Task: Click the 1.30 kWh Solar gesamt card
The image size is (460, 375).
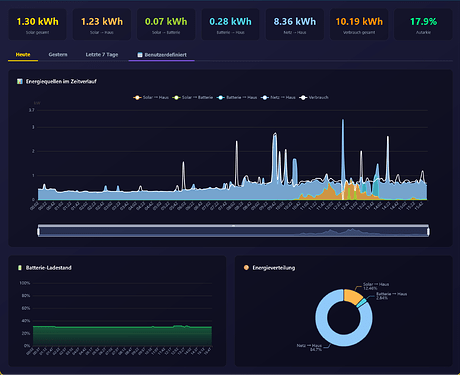Action: 37,24
